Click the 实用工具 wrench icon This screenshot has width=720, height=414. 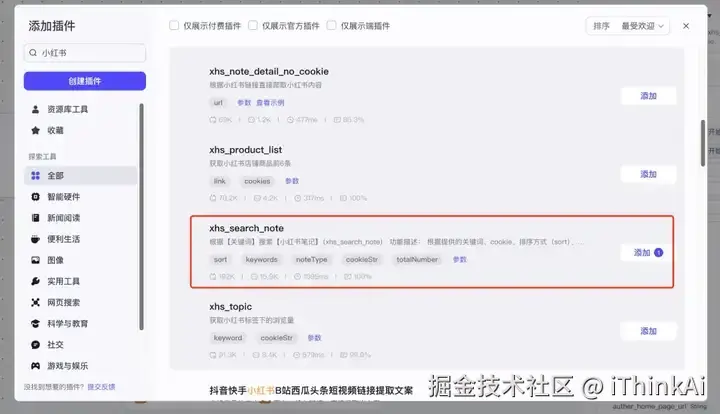[x=35, y=281]
